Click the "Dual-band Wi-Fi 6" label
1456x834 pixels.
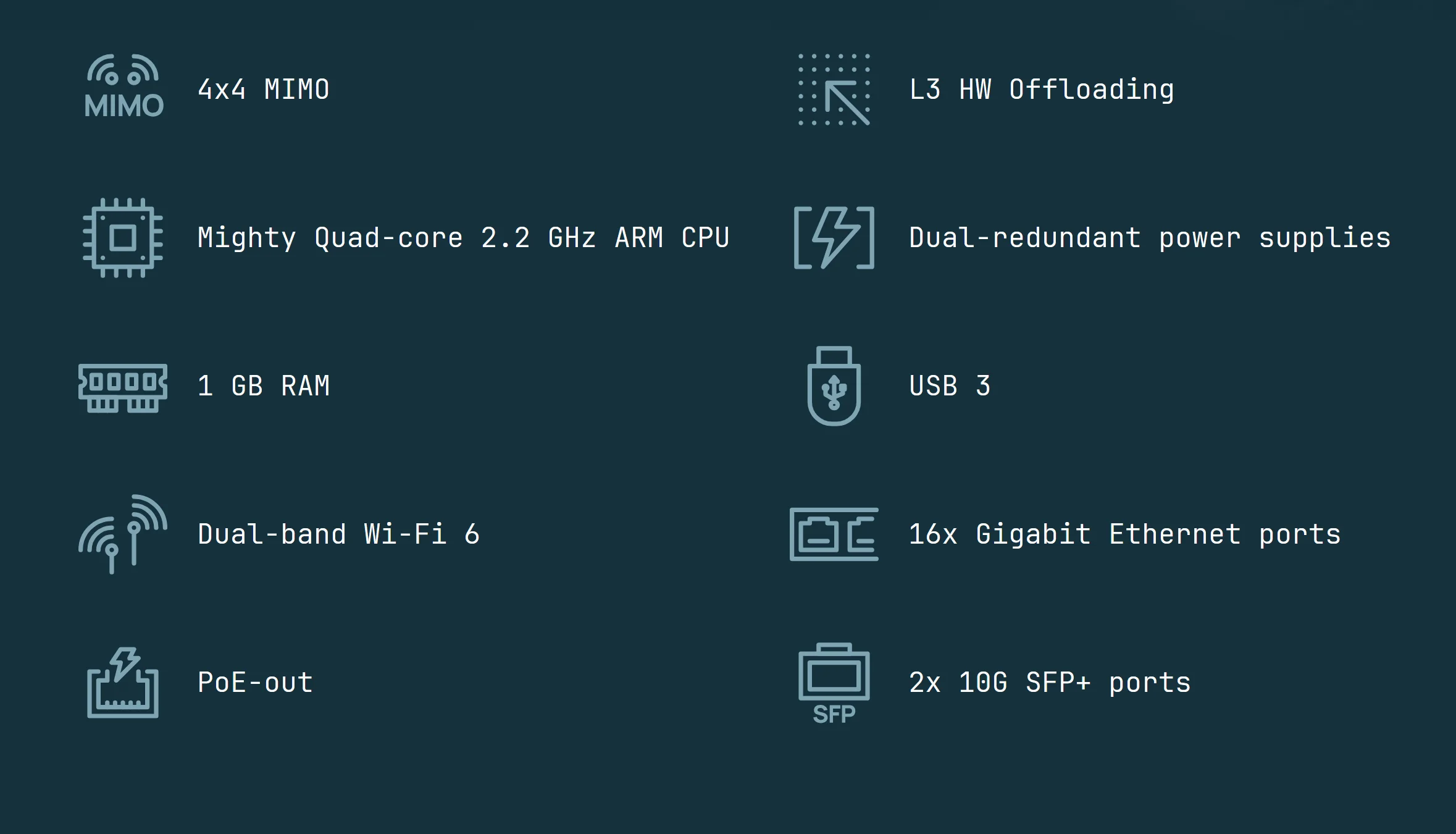pos(338,534)
